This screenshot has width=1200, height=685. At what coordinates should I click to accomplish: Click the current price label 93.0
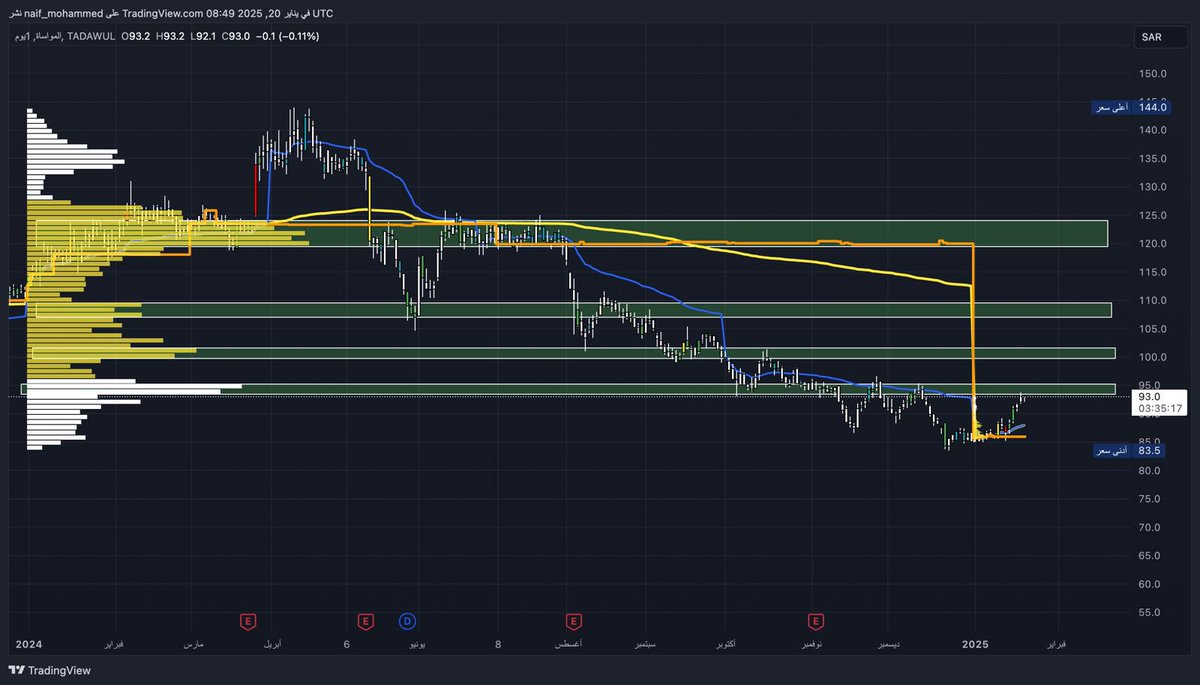pos(1148,396)
